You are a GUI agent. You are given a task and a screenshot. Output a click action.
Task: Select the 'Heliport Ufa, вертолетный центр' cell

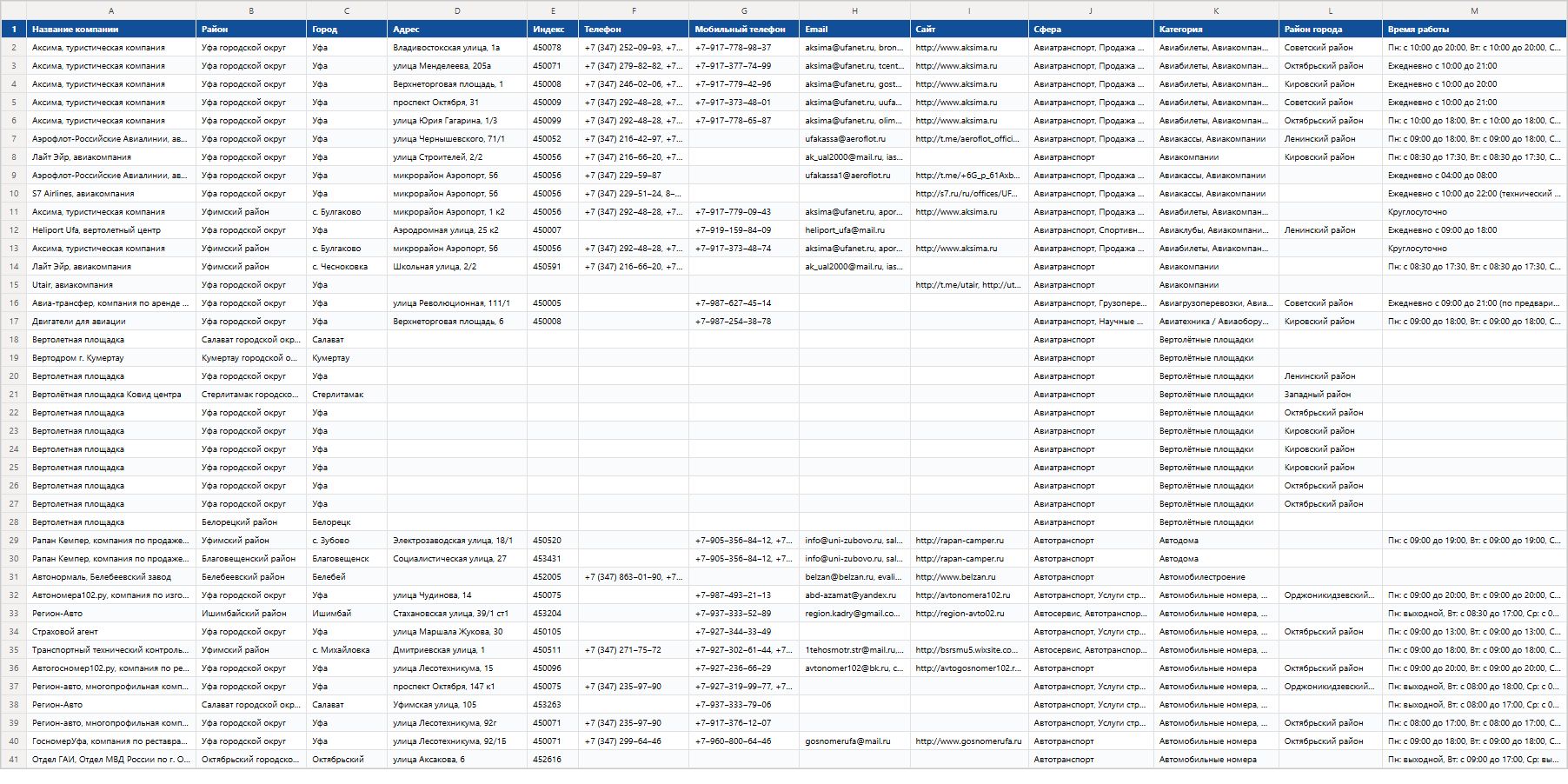111,230
